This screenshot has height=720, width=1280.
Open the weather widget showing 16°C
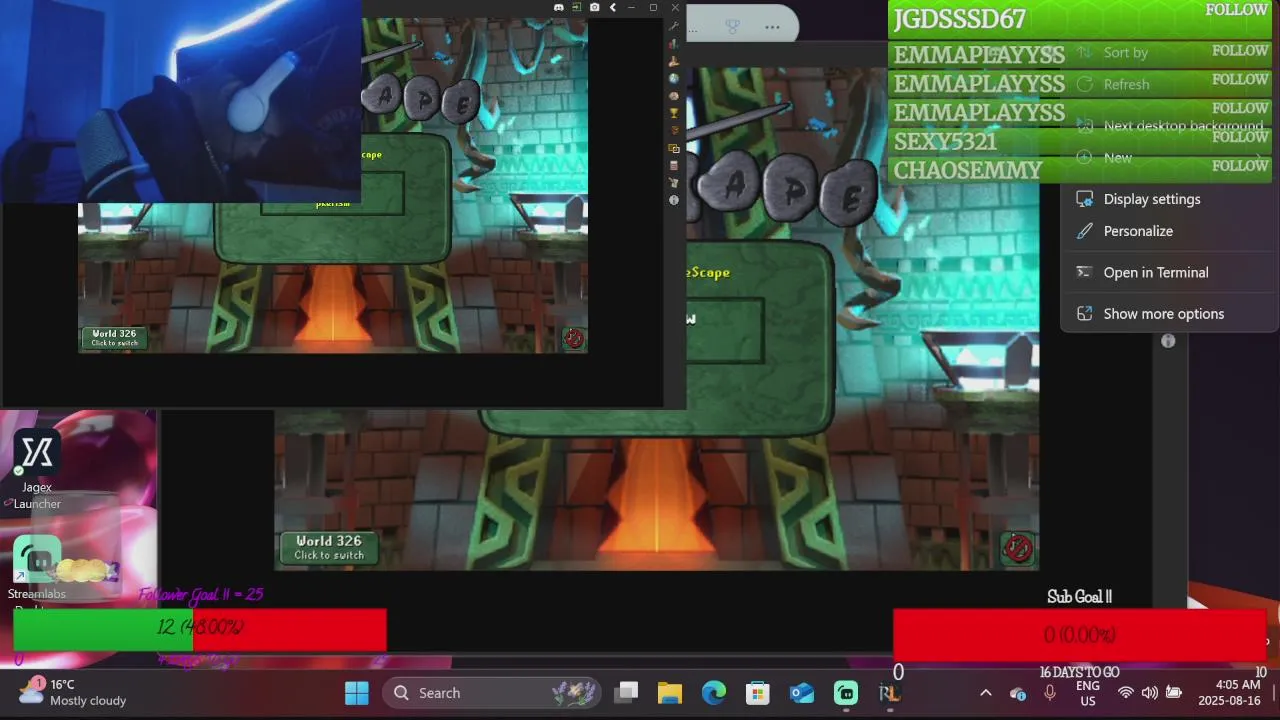tap(74, 692)
